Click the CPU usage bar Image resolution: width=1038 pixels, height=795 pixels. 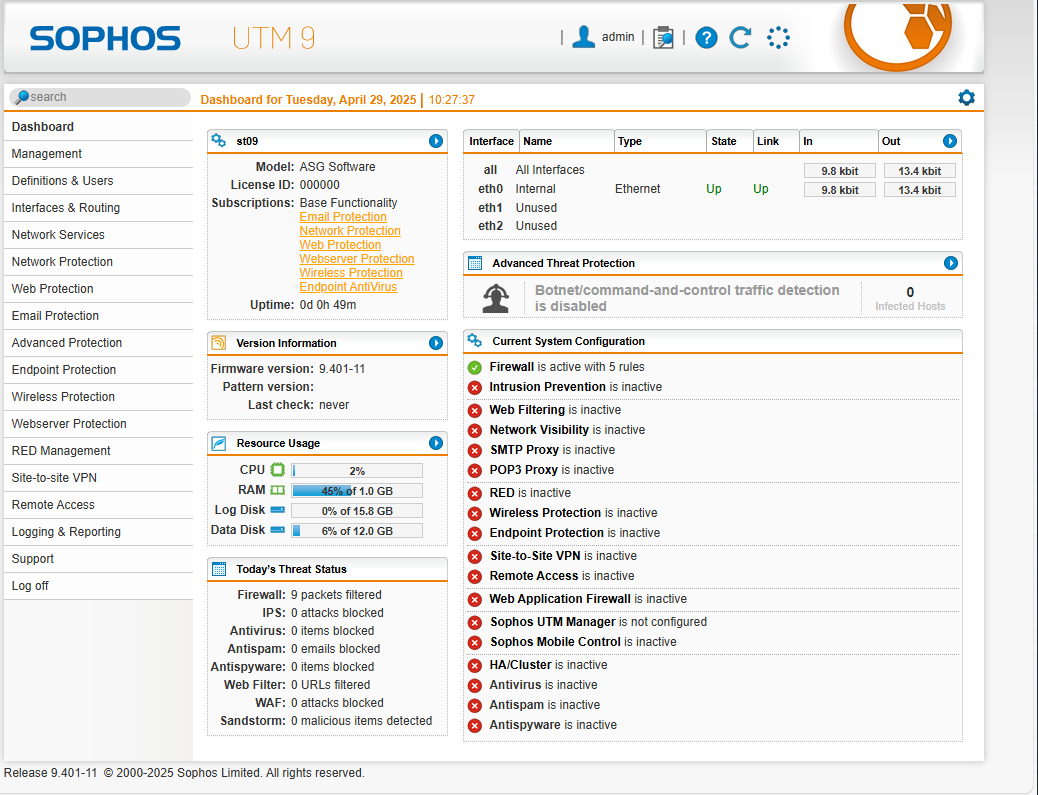coord(357,471)
